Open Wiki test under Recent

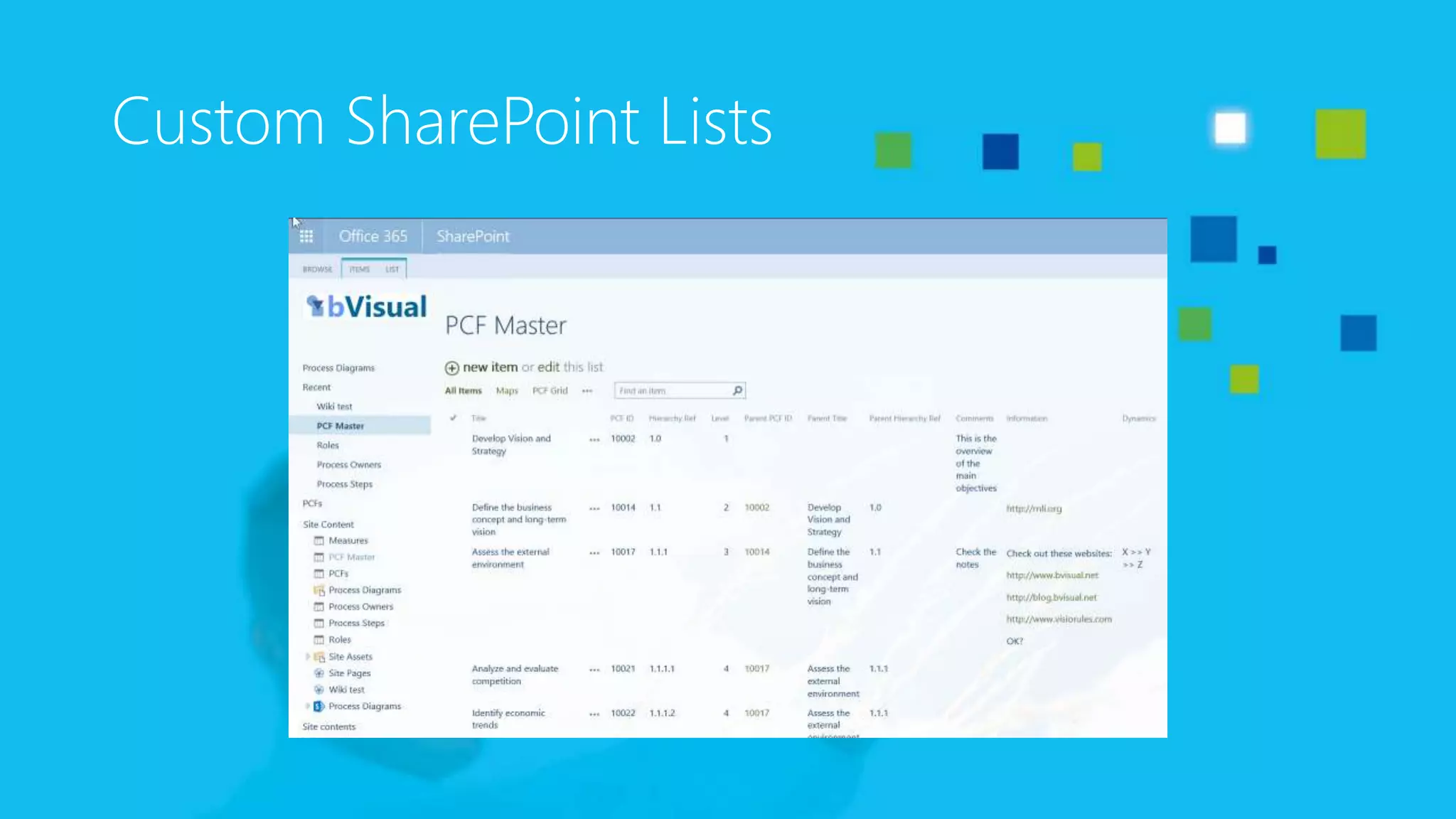tap(334, 407)
